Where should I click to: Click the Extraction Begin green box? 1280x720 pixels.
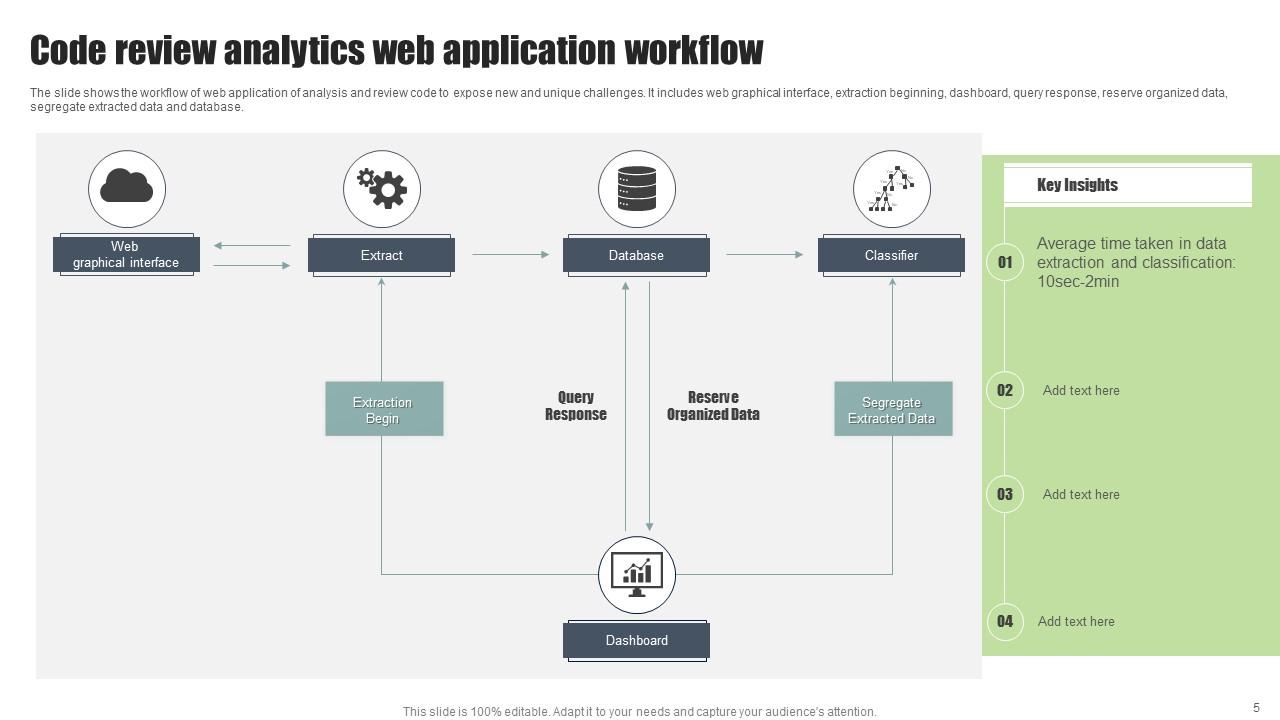[383, 408]
